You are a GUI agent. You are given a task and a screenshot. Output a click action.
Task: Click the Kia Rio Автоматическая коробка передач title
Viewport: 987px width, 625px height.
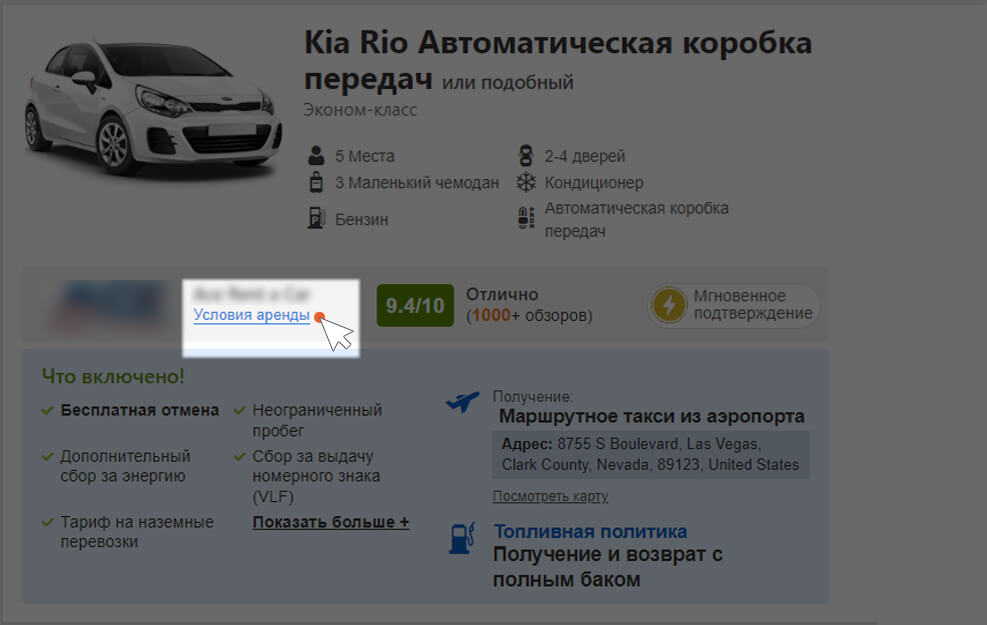point(558,61)
